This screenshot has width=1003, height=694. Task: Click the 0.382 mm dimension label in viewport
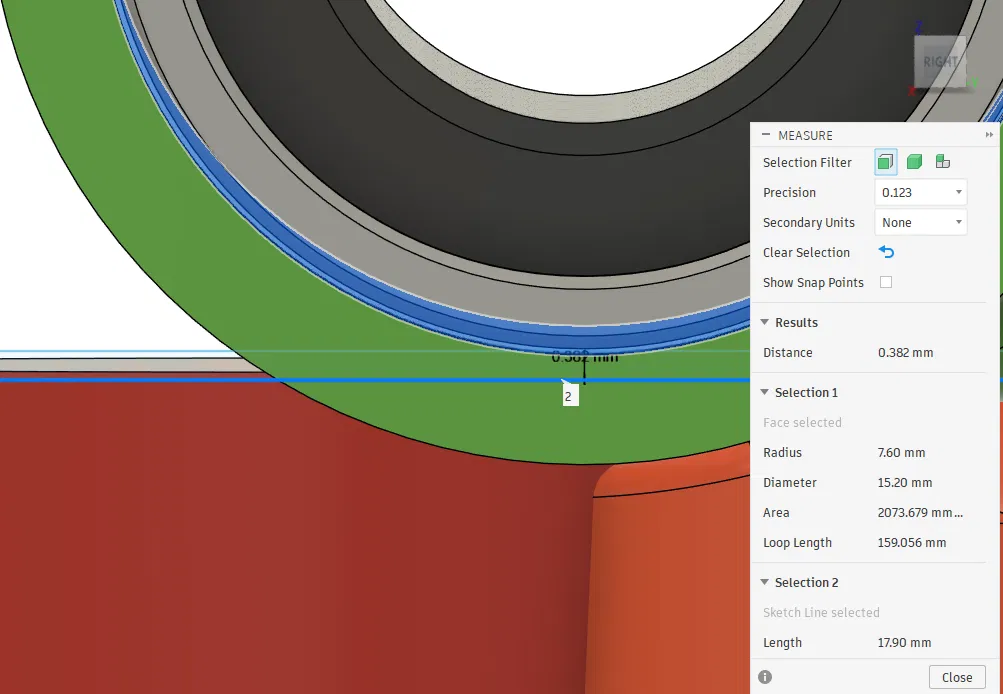point(585,358)
